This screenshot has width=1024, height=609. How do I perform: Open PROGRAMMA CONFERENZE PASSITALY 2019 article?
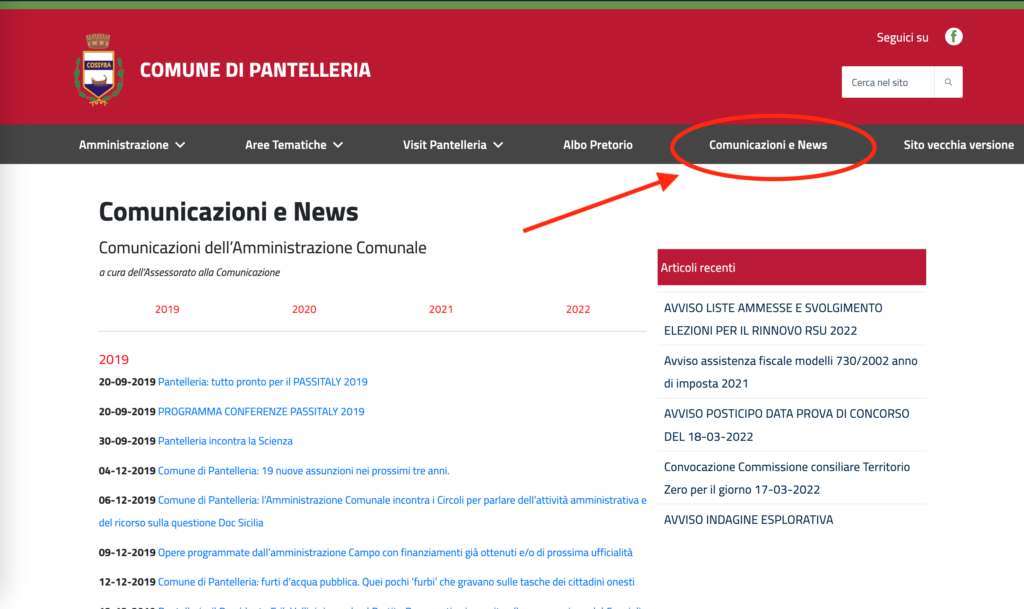pyautogui.click(x=261, y=411)
